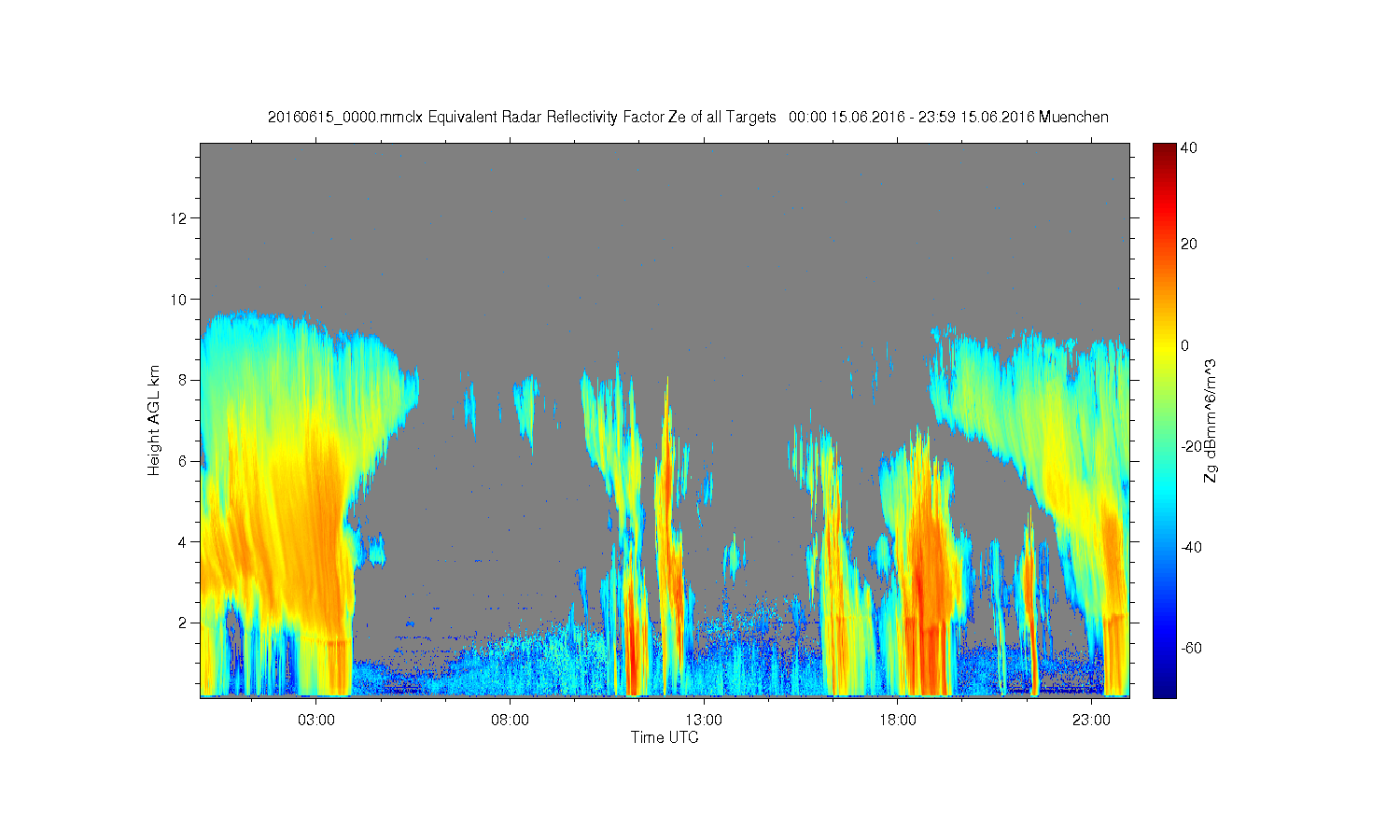
Task: Click the colorbar label '-60'
Action: point(1191,648)
